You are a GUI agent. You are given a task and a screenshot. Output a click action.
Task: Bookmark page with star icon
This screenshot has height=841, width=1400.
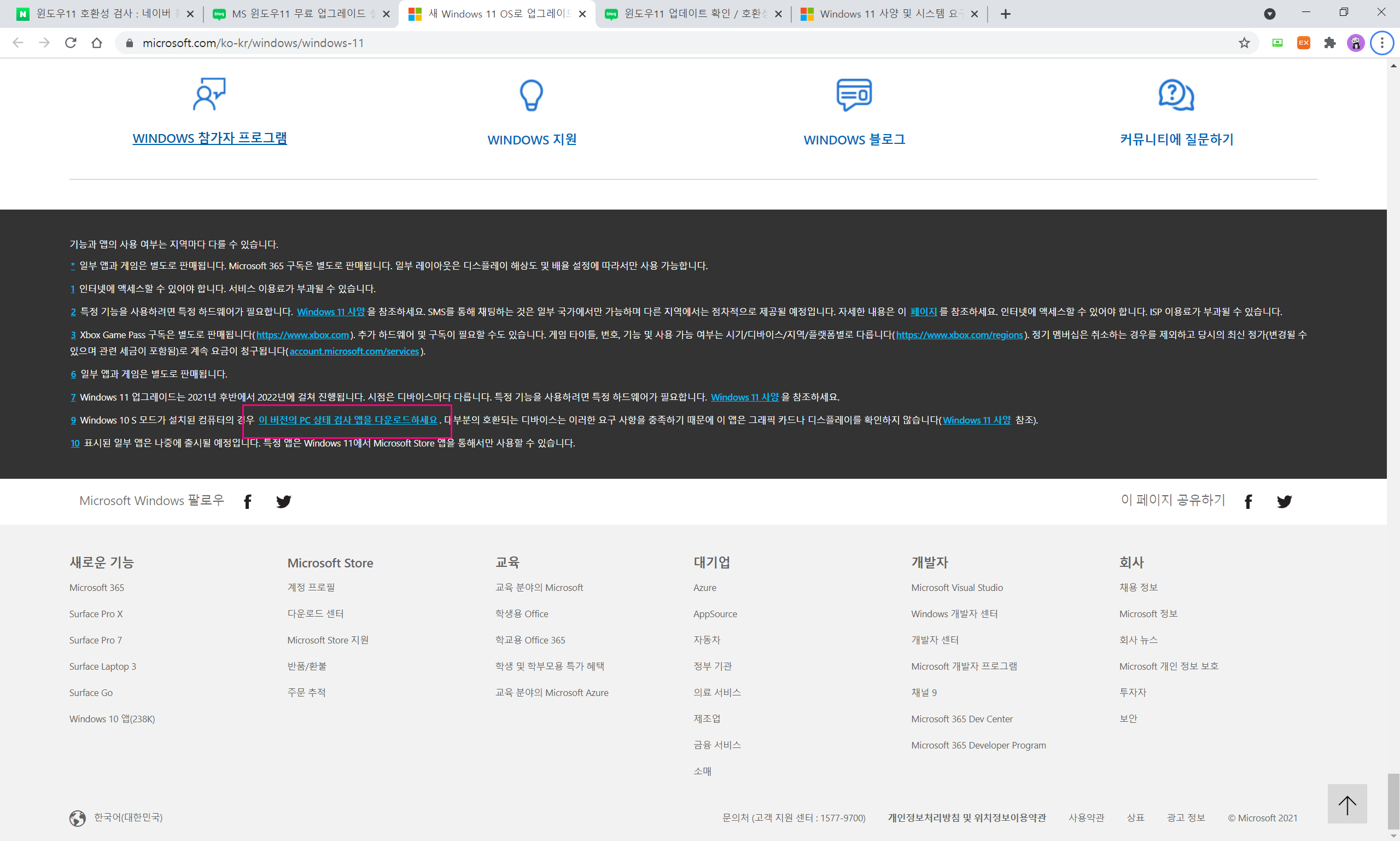(1244, 43)
